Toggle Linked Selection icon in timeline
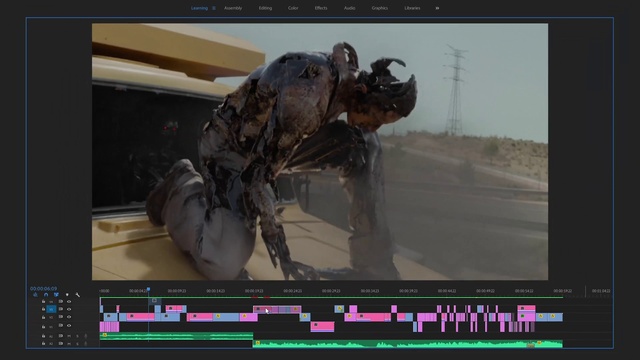Screen dimensions: 640x360 pos(56,295)
